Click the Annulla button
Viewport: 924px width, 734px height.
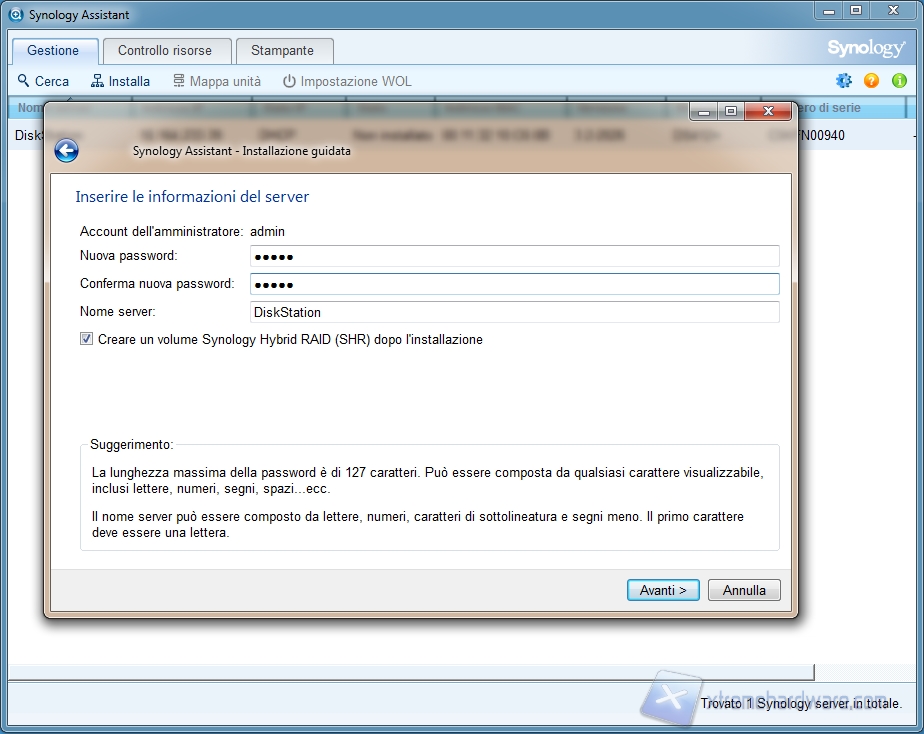point(744,590)
